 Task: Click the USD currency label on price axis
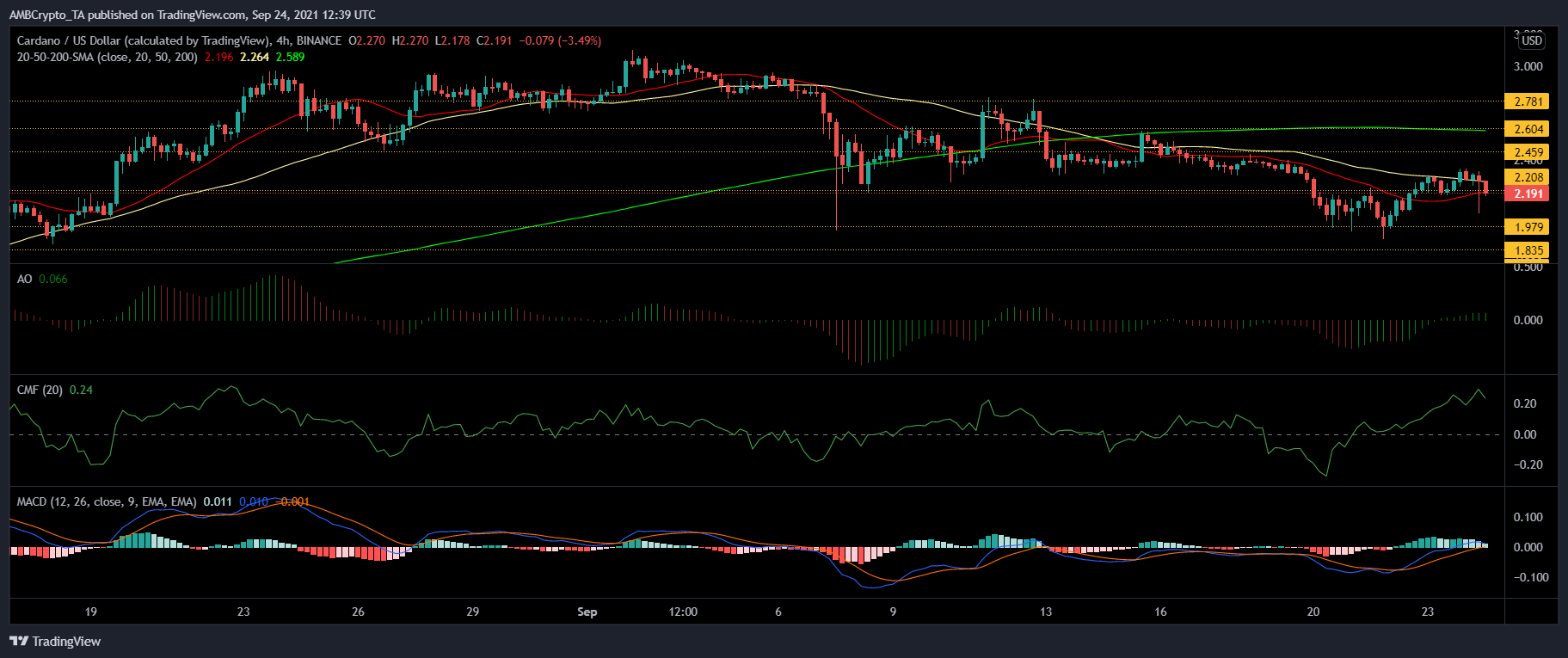(1532, 40)
